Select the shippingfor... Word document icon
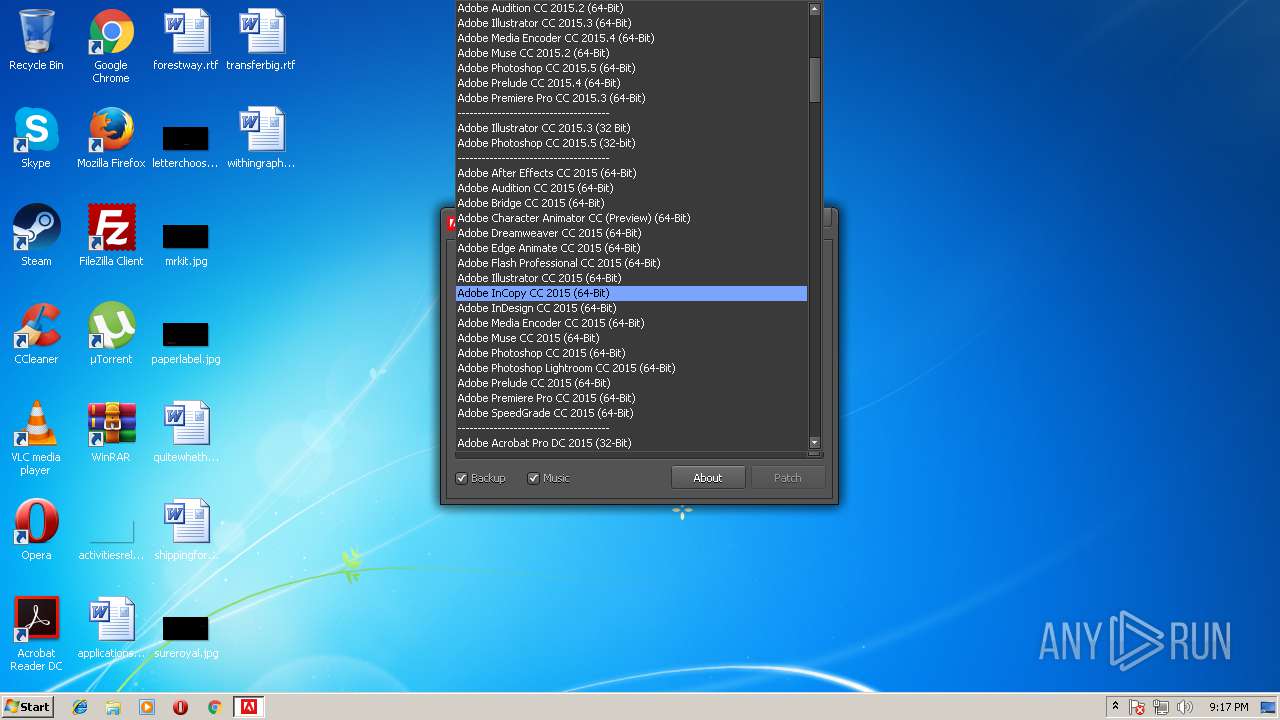Viewport: 1280px width, 720px height. tap(186, 530)
